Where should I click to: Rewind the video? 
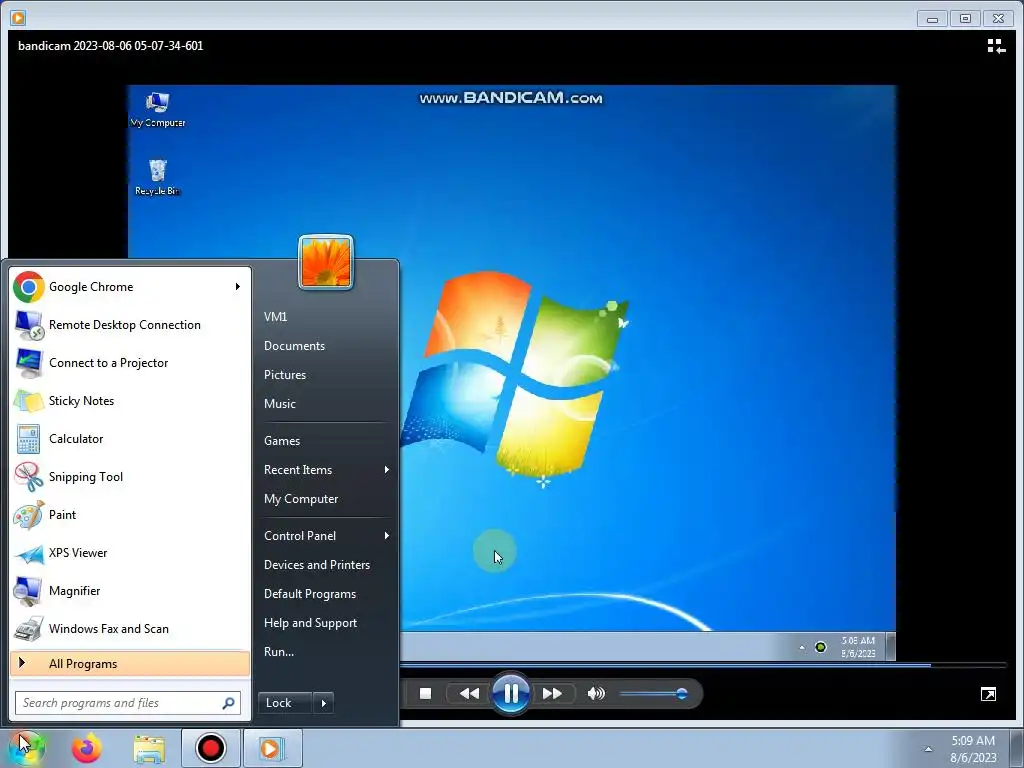point(469,694)
